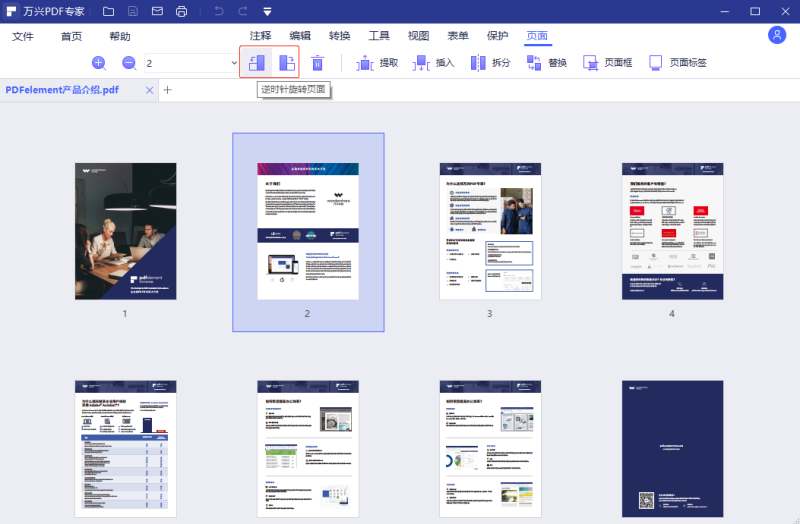Viewport: 800px width, 524px height.
Task: Delete the selected page with trash icon
Action: tap(317, 63)
